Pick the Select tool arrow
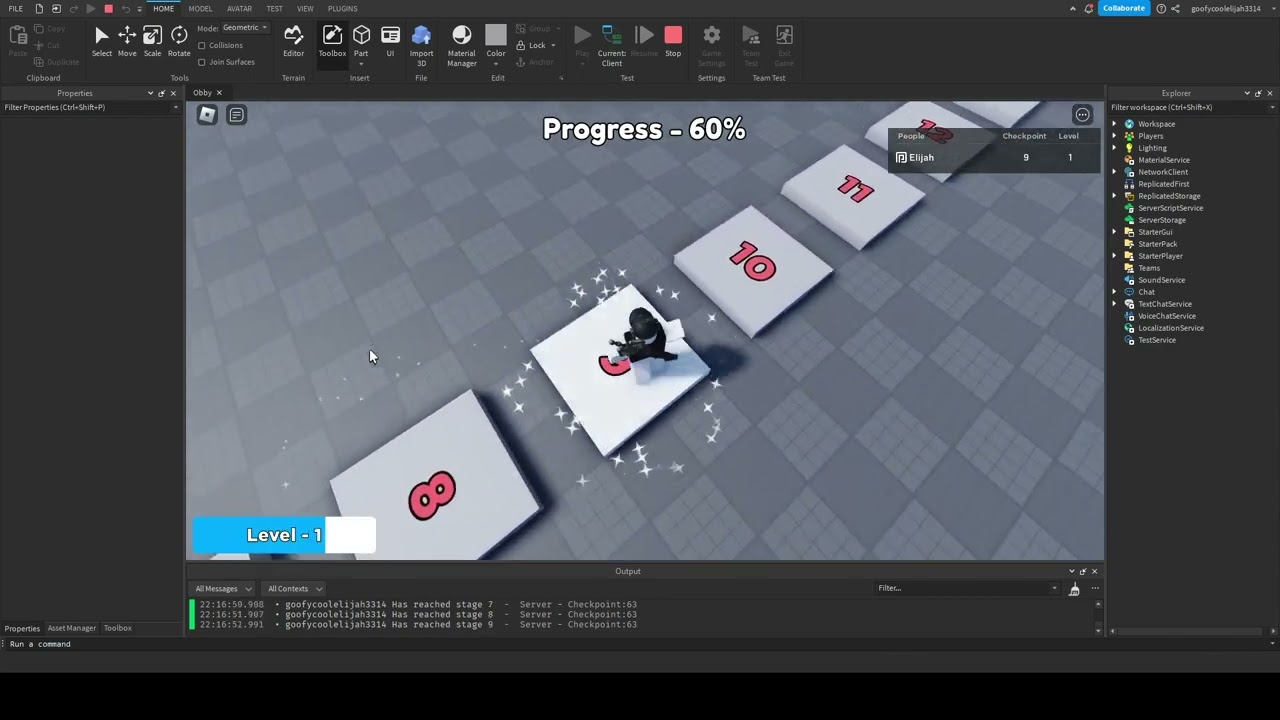Image resolution: width=1280 pixels, height=720 pixels. 102,41
